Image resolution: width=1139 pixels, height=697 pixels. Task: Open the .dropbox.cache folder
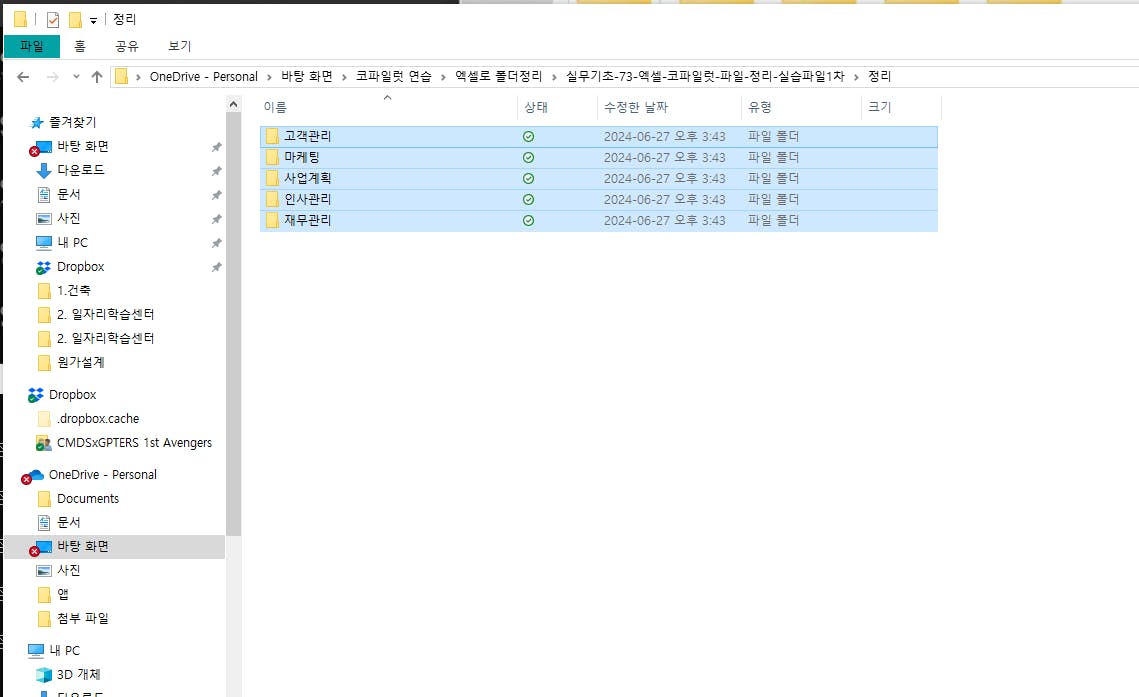coord(97,418)
